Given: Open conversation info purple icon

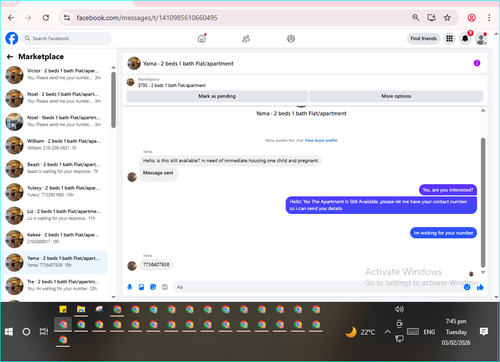Looking at the screenshot, I should (477, 63).
